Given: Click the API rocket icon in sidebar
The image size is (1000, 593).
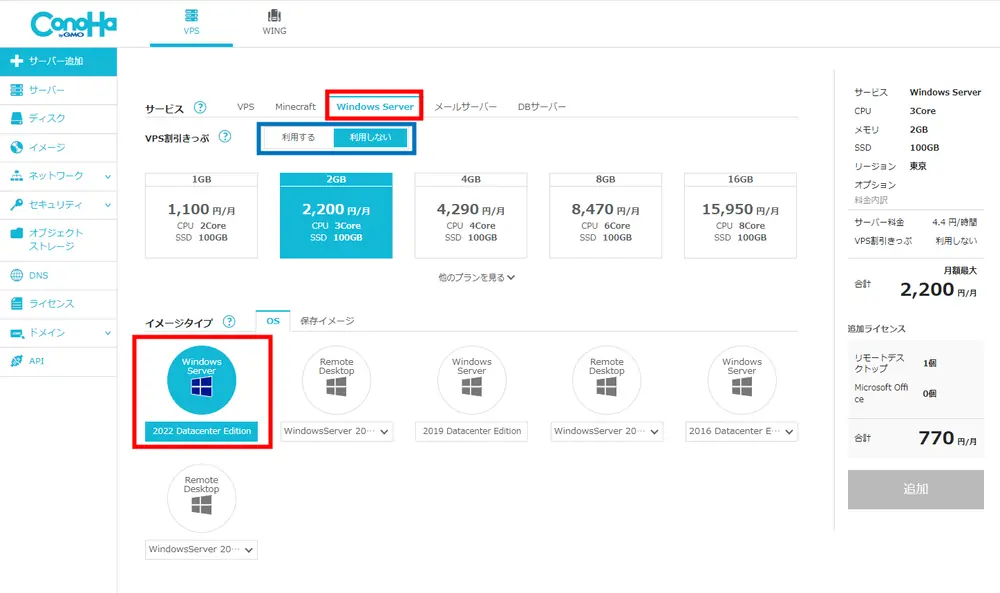Looking at the screenshot, I should pyautogui.click(x=16, y=361).
